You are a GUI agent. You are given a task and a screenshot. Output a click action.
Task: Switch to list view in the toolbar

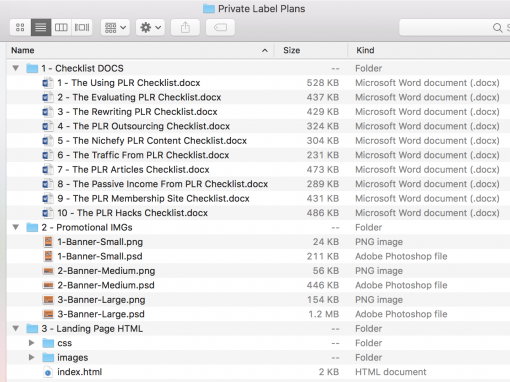point(41,27)
